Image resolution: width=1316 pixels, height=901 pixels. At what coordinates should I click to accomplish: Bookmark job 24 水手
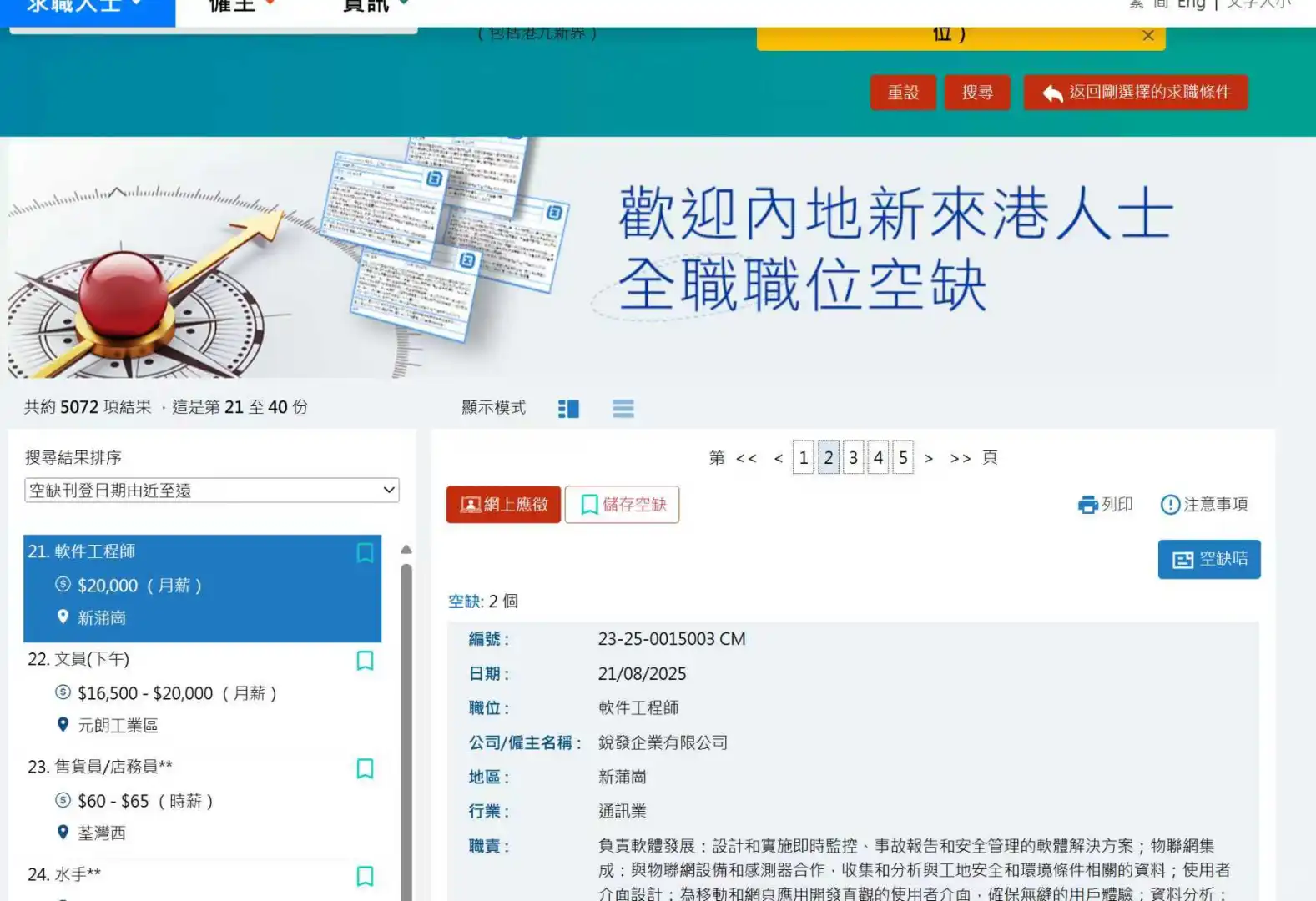click(365, 875)
